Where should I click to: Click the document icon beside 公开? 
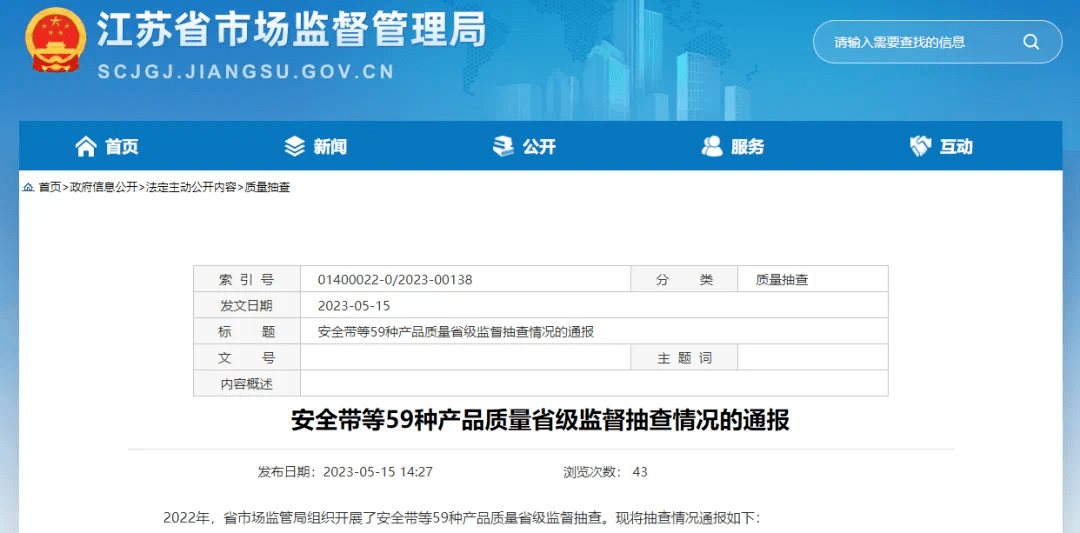click(x=503, y=147)
